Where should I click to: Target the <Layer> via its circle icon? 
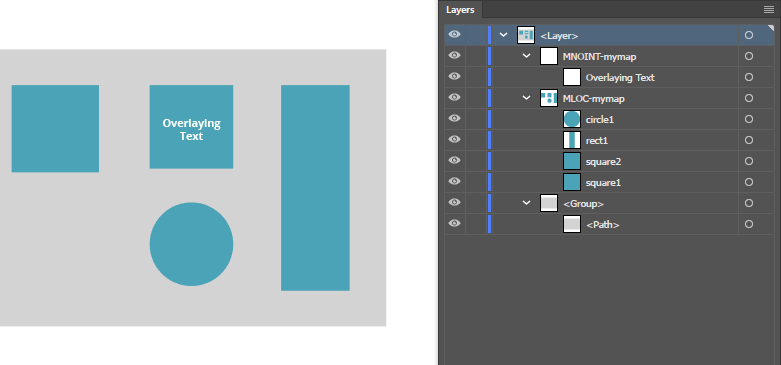pyautogui.click(x=749, y=35)
